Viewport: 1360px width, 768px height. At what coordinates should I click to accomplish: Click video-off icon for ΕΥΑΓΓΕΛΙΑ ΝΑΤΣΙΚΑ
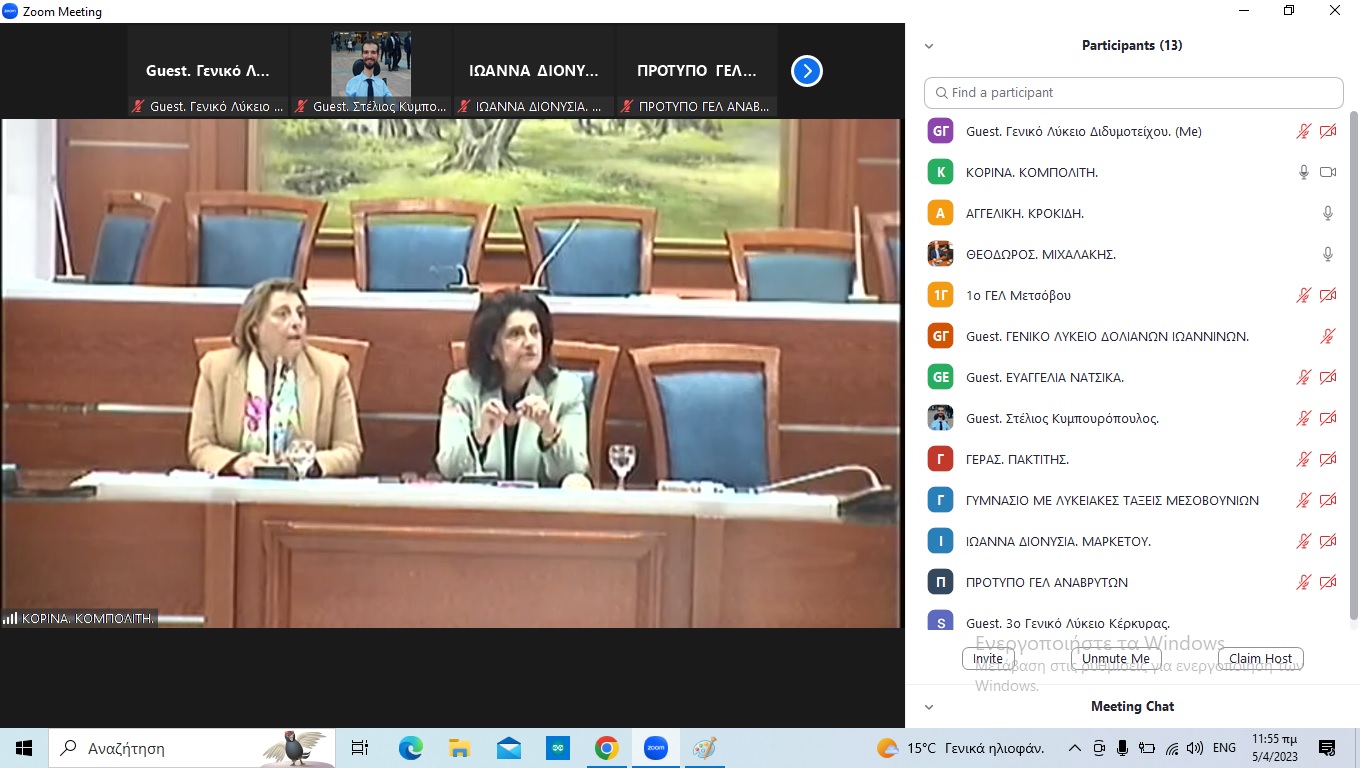pyautogui.click(x=1327, y=377)
